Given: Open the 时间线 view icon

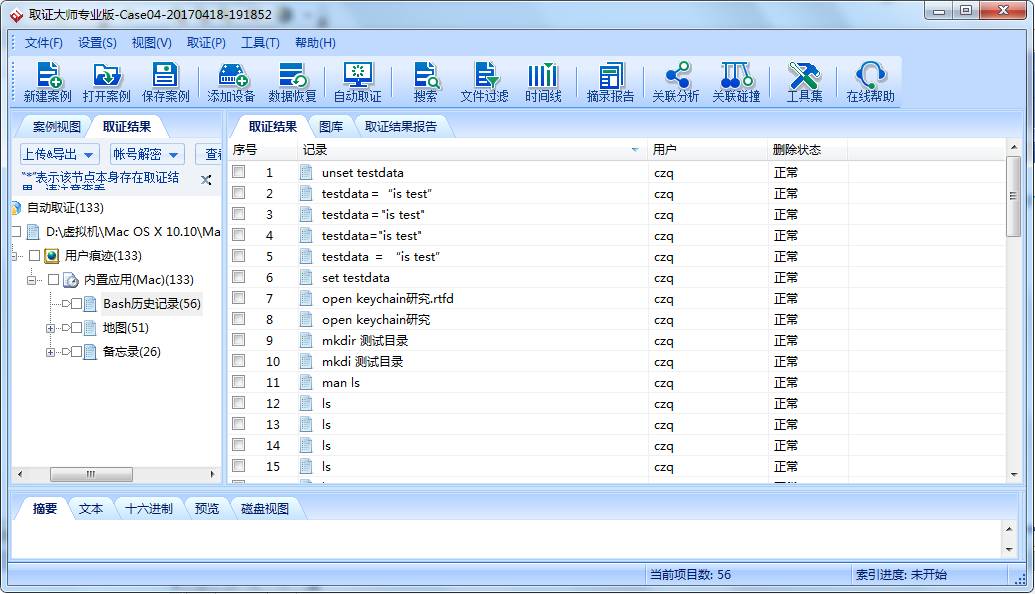Looking at the screenshot, I should point(543,76).
